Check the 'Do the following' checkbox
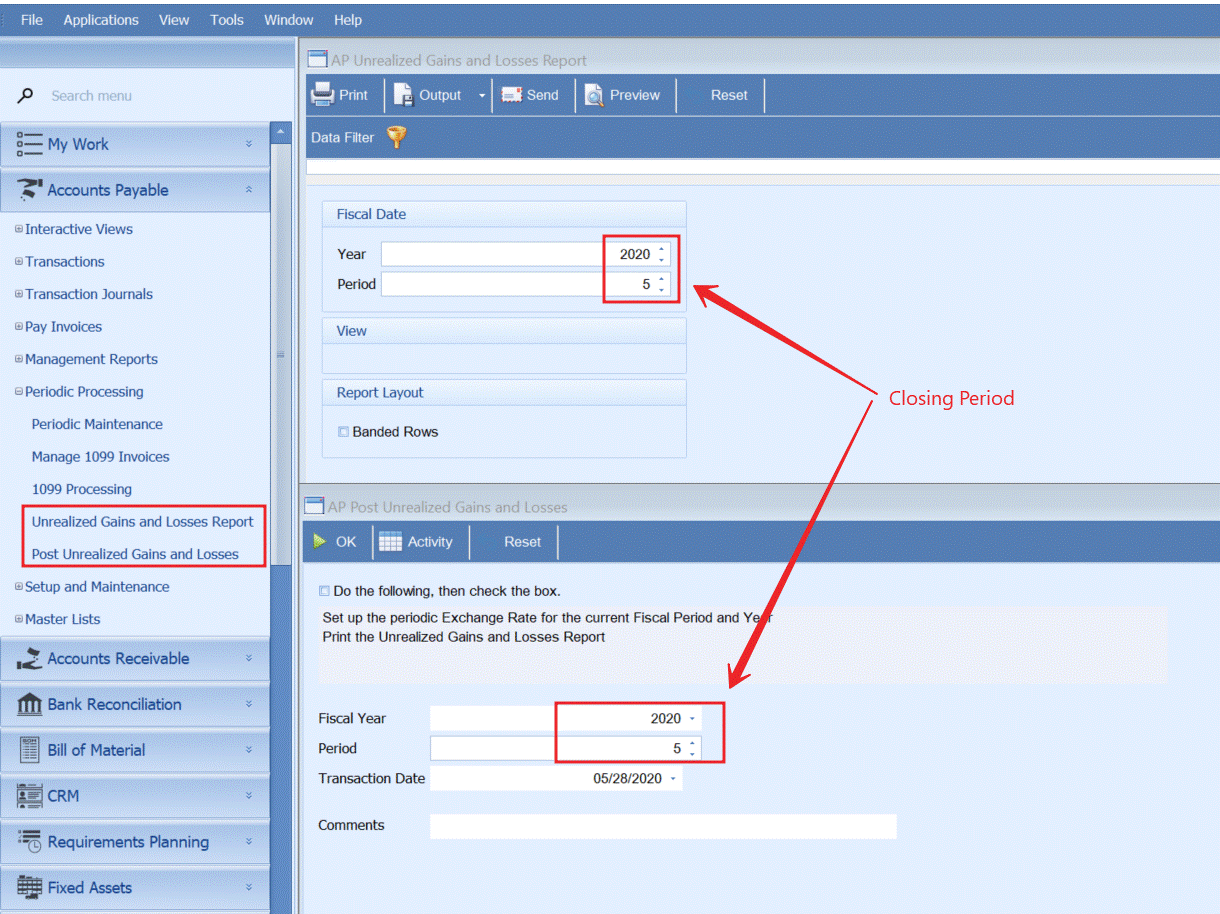1220x914 pixels. pyautogui.click(x=324, y=591)
